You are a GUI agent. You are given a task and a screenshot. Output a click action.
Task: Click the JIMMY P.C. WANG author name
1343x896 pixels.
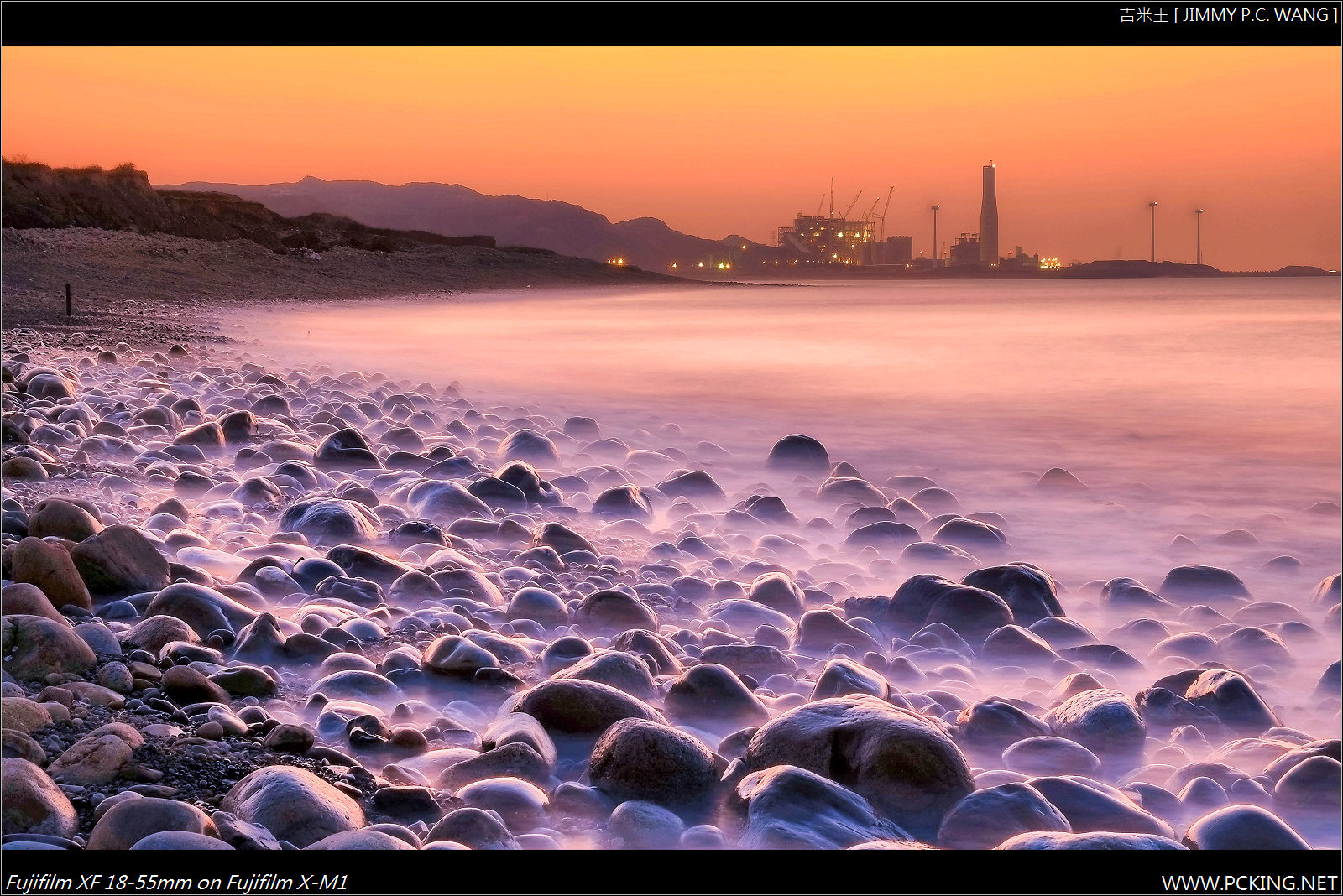(1255, 15)
